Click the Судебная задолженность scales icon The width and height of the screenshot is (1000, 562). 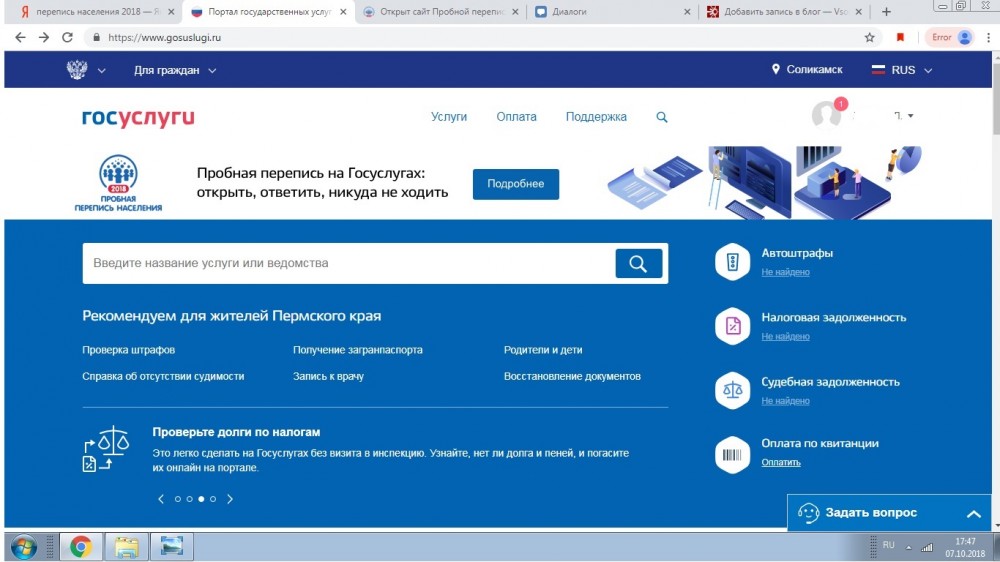732,390
